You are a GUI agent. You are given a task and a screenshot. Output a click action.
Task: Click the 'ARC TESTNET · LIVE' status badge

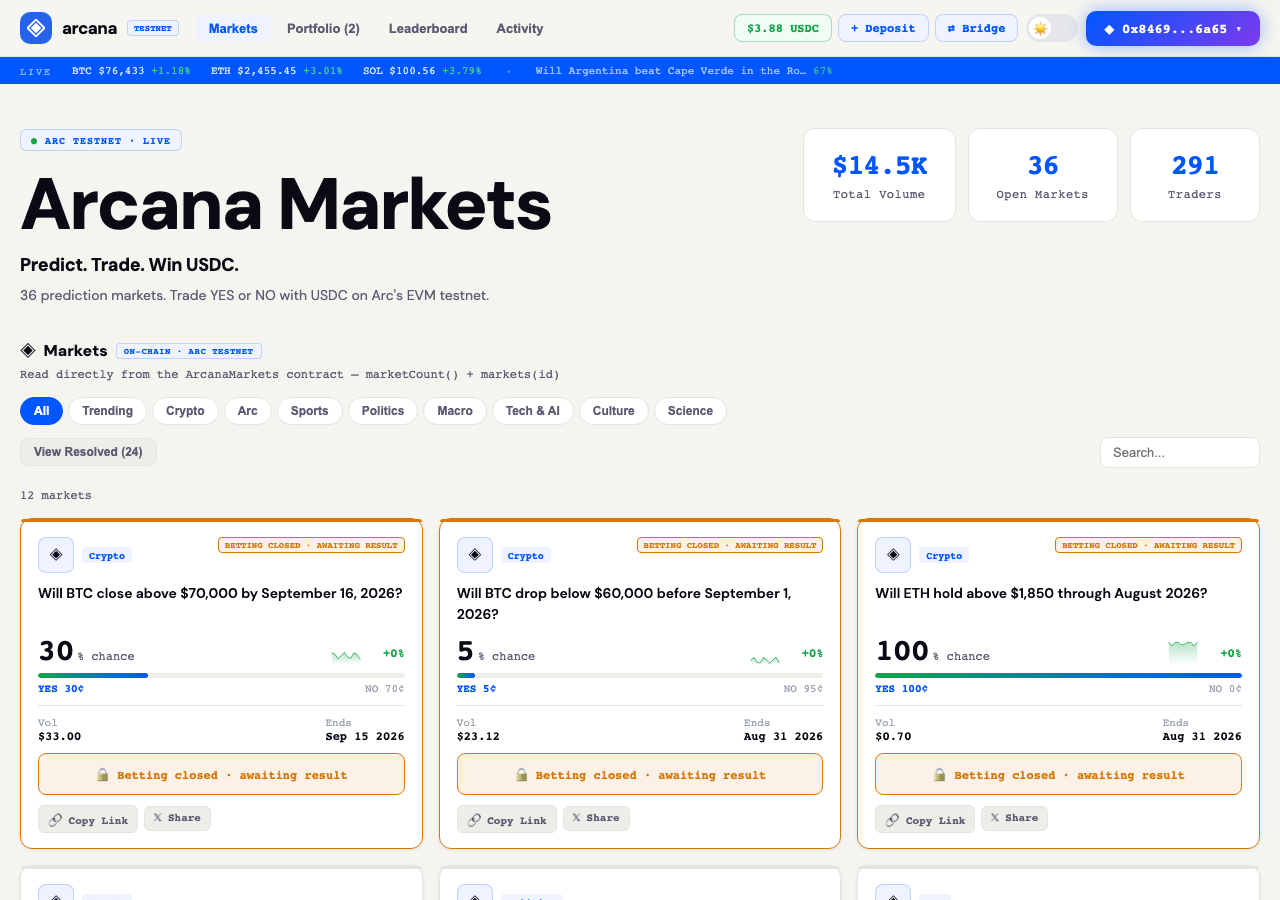[101, 140]
